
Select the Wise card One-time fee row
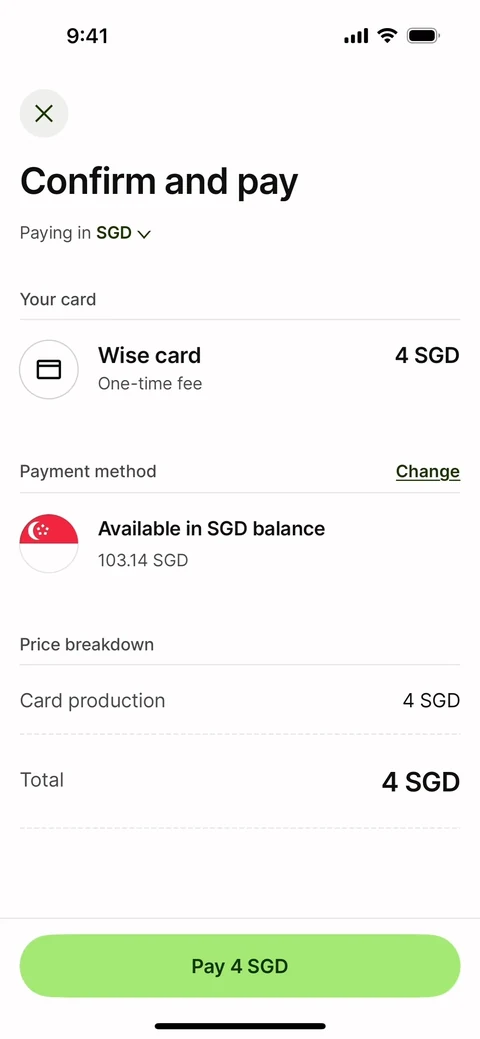pyautogui.click(x=240, y=369)
